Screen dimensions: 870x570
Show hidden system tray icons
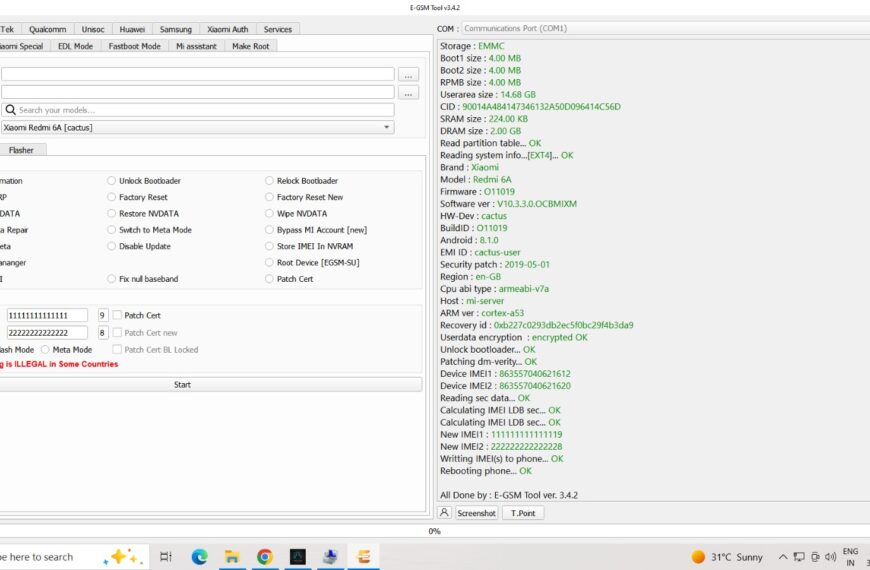[x=782, y=557]
